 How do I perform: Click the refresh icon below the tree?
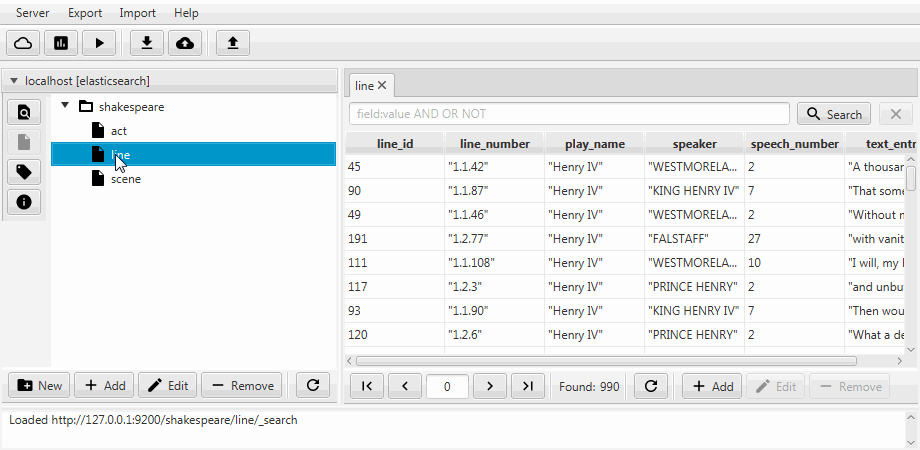tap(313, 385)
